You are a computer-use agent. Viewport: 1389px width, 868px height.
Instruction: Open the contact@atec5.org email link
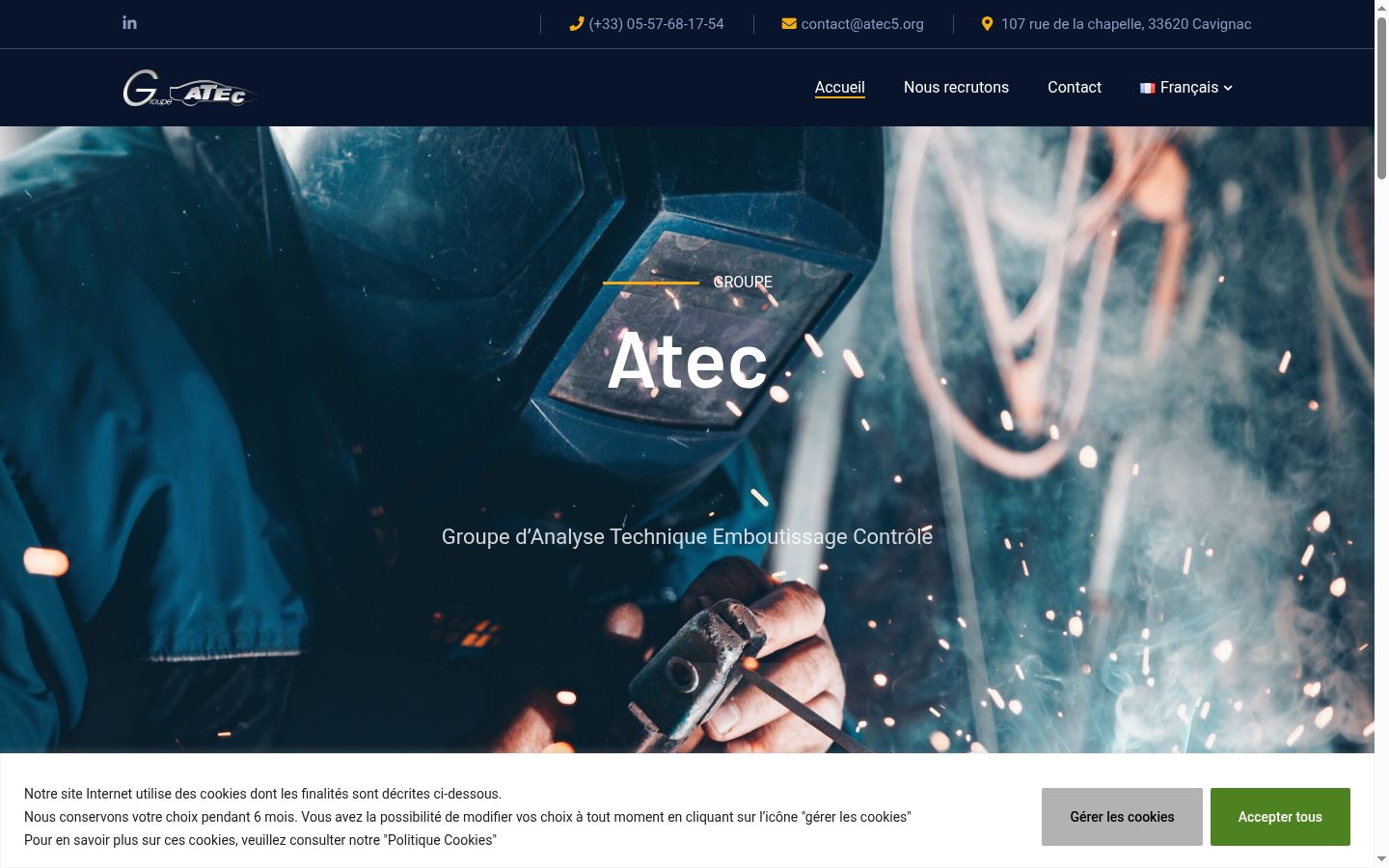(x=862, y=24)
